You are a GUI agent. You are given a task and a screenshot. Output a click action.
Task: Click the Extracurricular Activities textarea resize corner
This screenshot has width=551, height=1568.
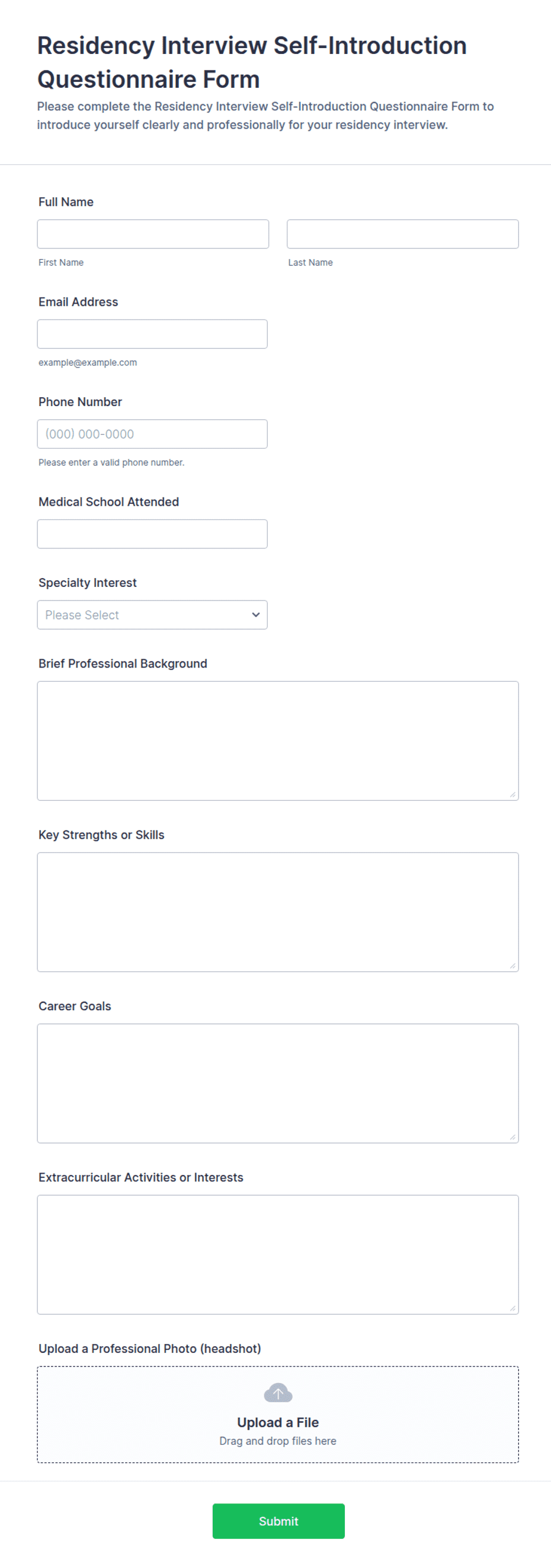pos(512,1308)
